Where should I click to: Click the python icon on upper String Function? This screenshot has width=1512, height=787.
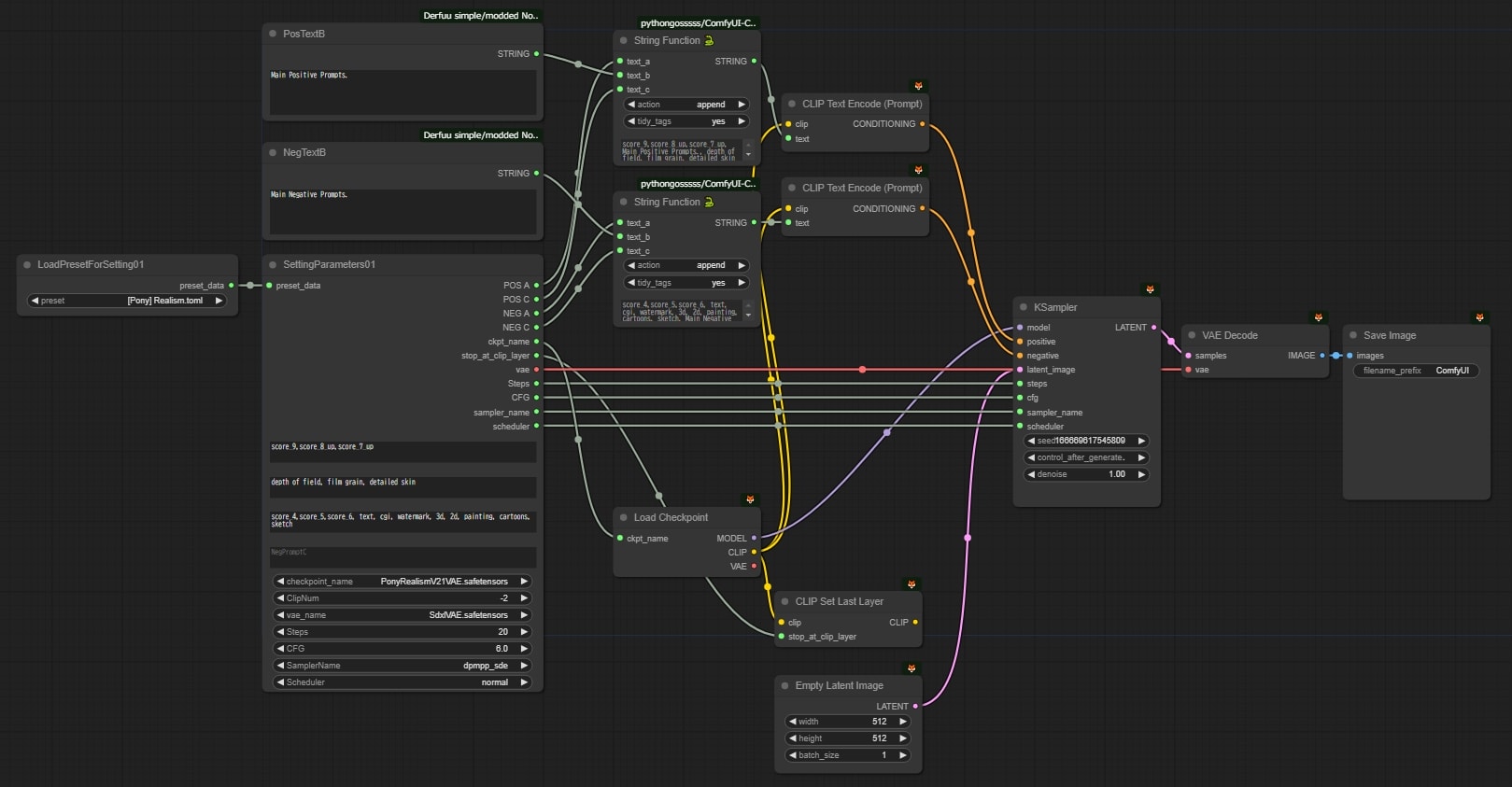pyautogui.click(x=709, y=40)
